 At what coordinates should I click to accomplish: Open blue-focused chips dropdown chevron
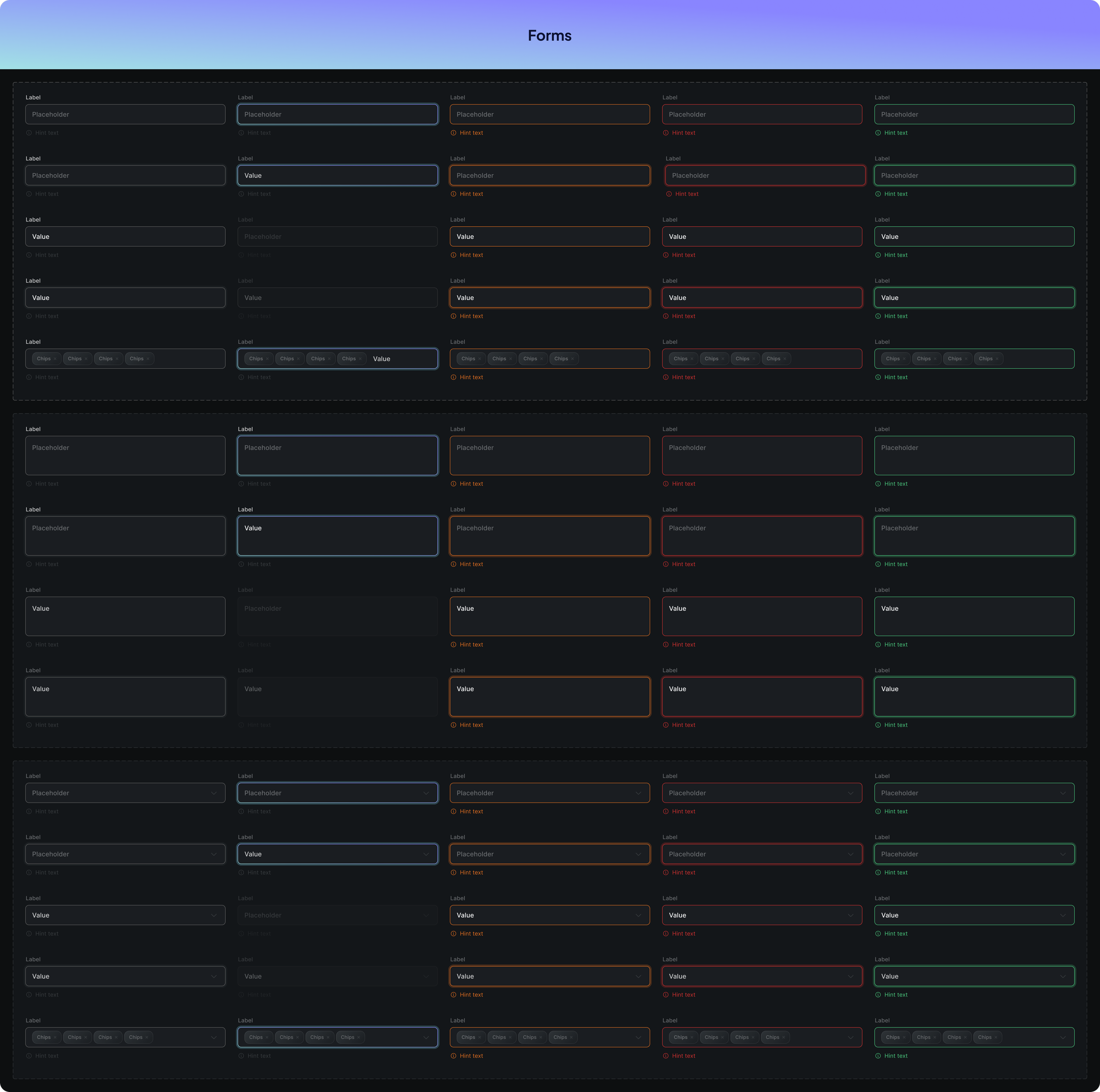point(426,1037)
